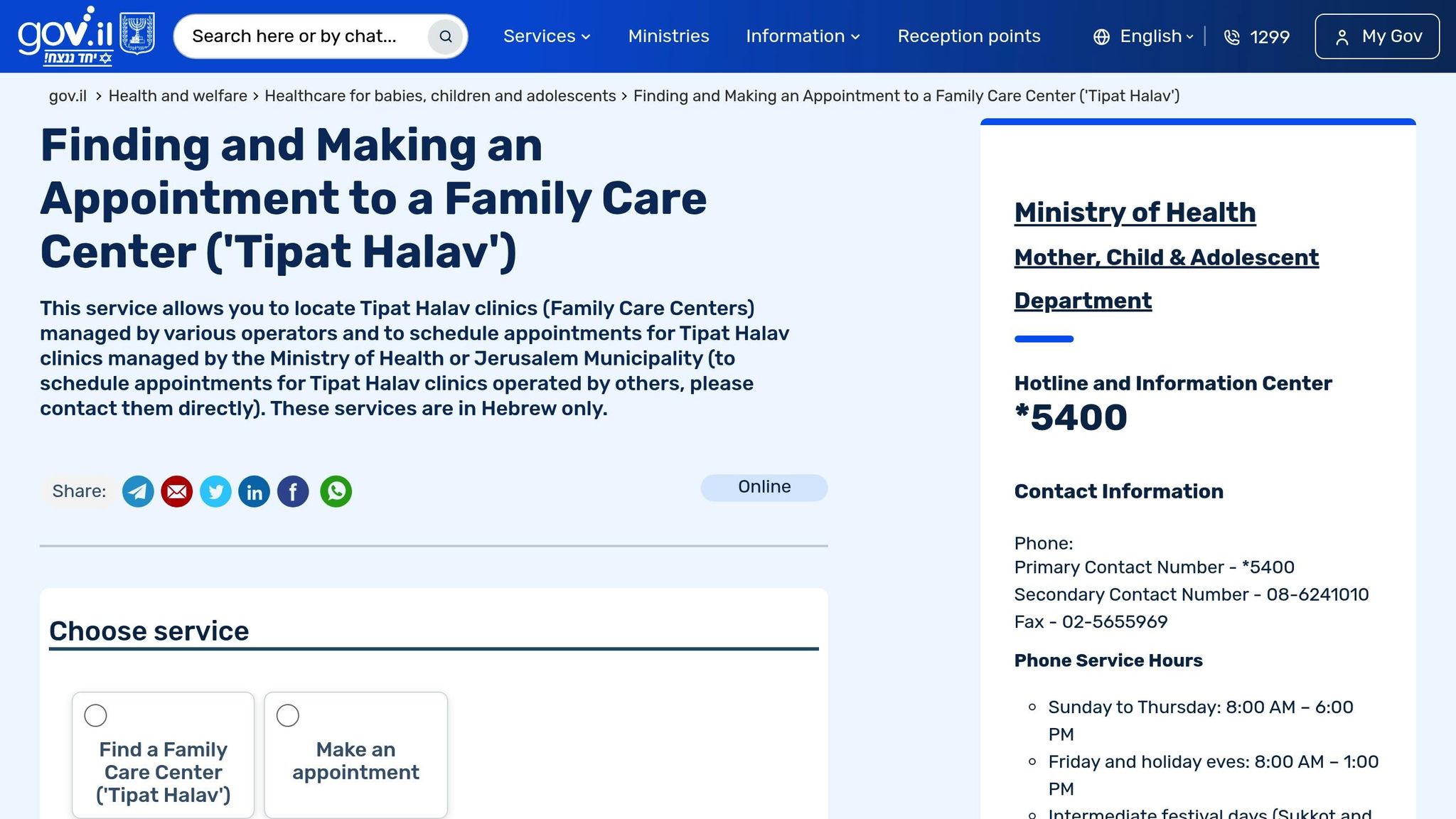The width and height of the screenshot is (1456, 819).
Task: Share page via WhatsApp icon
Action: (x=336, y=491)
